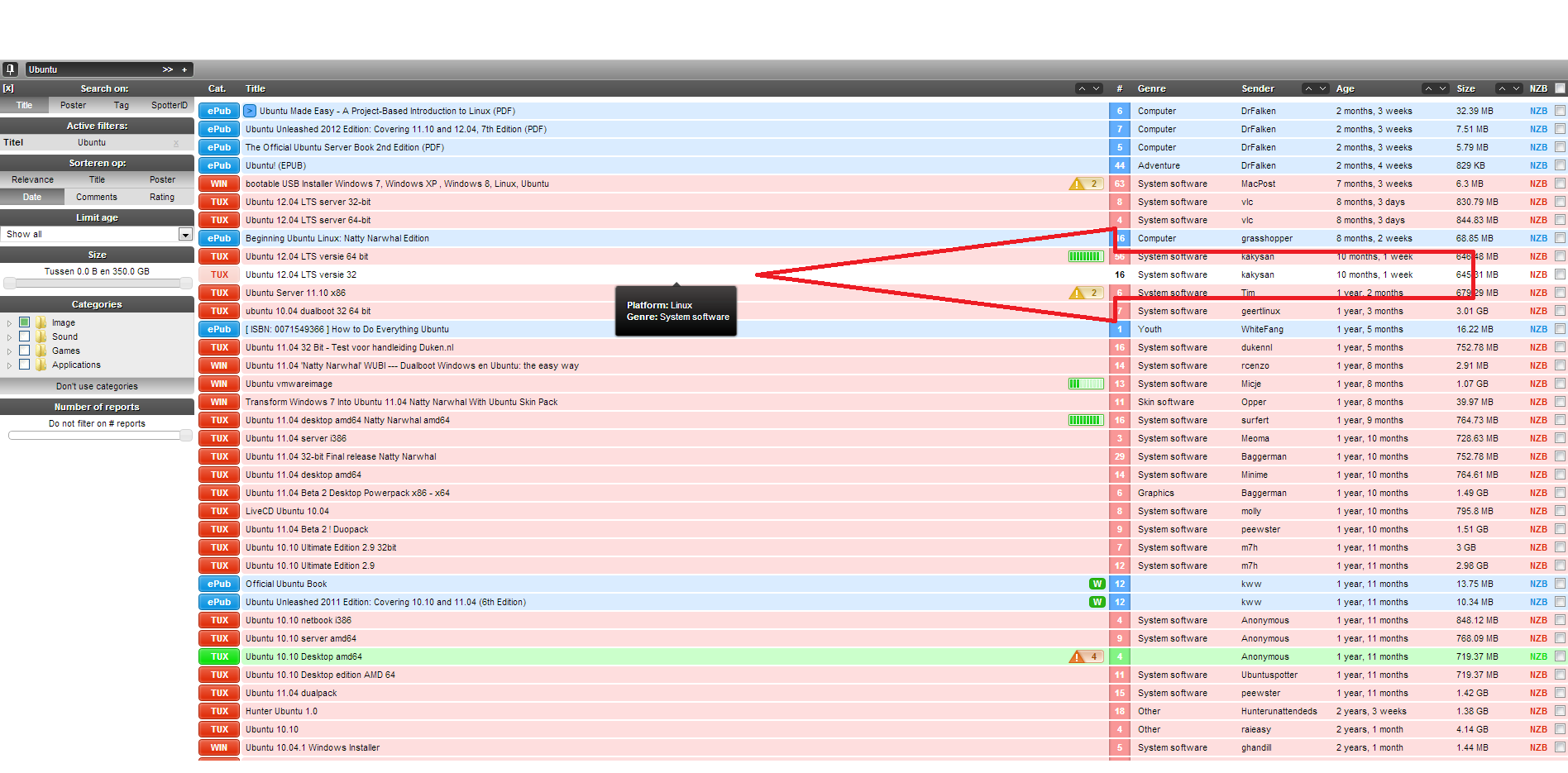1568x773 pixels.
Task: Check the box for Hunter Ubuntu 1.0 row
Action: pyautogui.click(x=1560, y=711)
